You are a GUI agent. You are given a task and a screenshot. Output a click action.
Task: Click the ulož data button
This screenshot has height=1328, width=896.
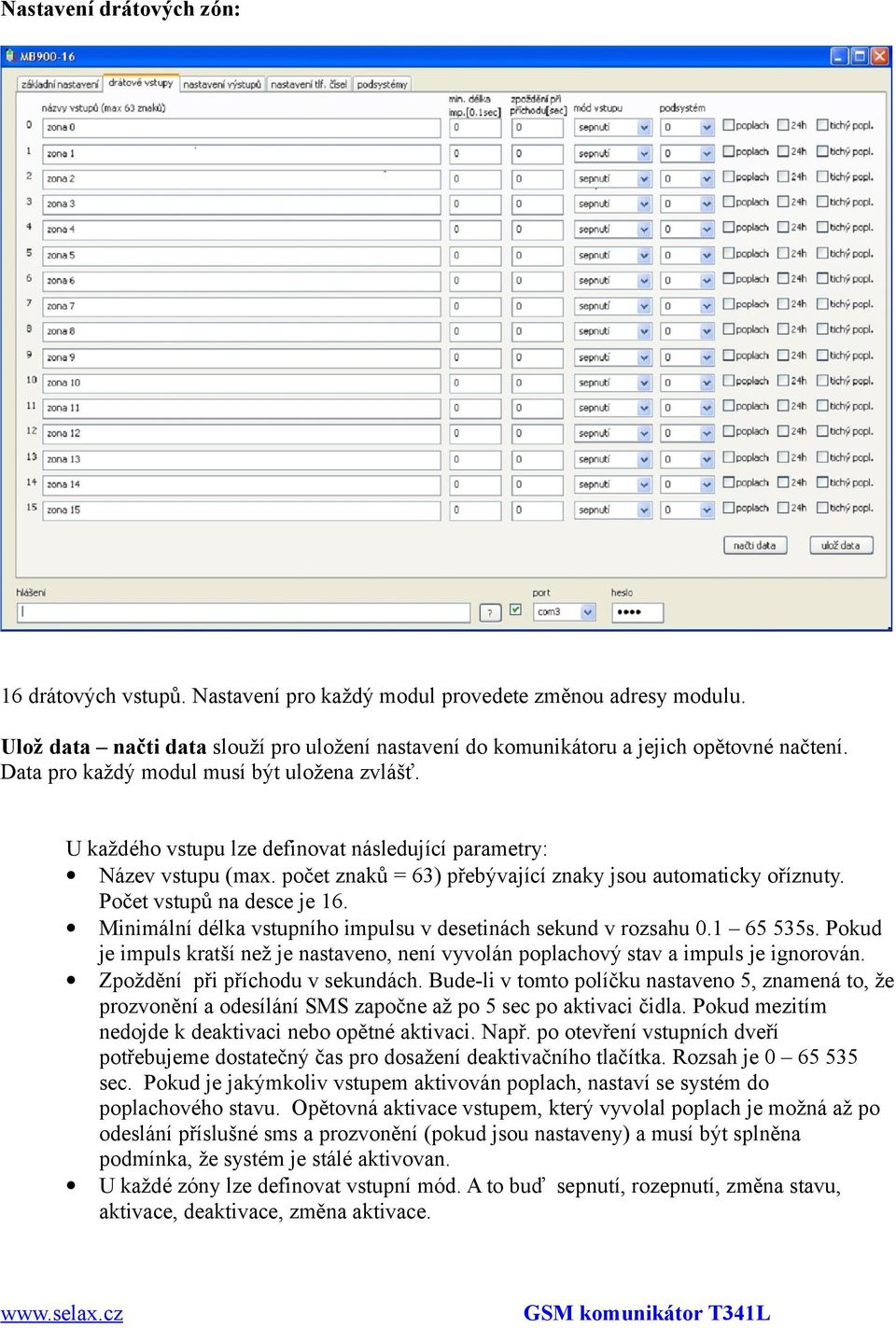[841, 545]
